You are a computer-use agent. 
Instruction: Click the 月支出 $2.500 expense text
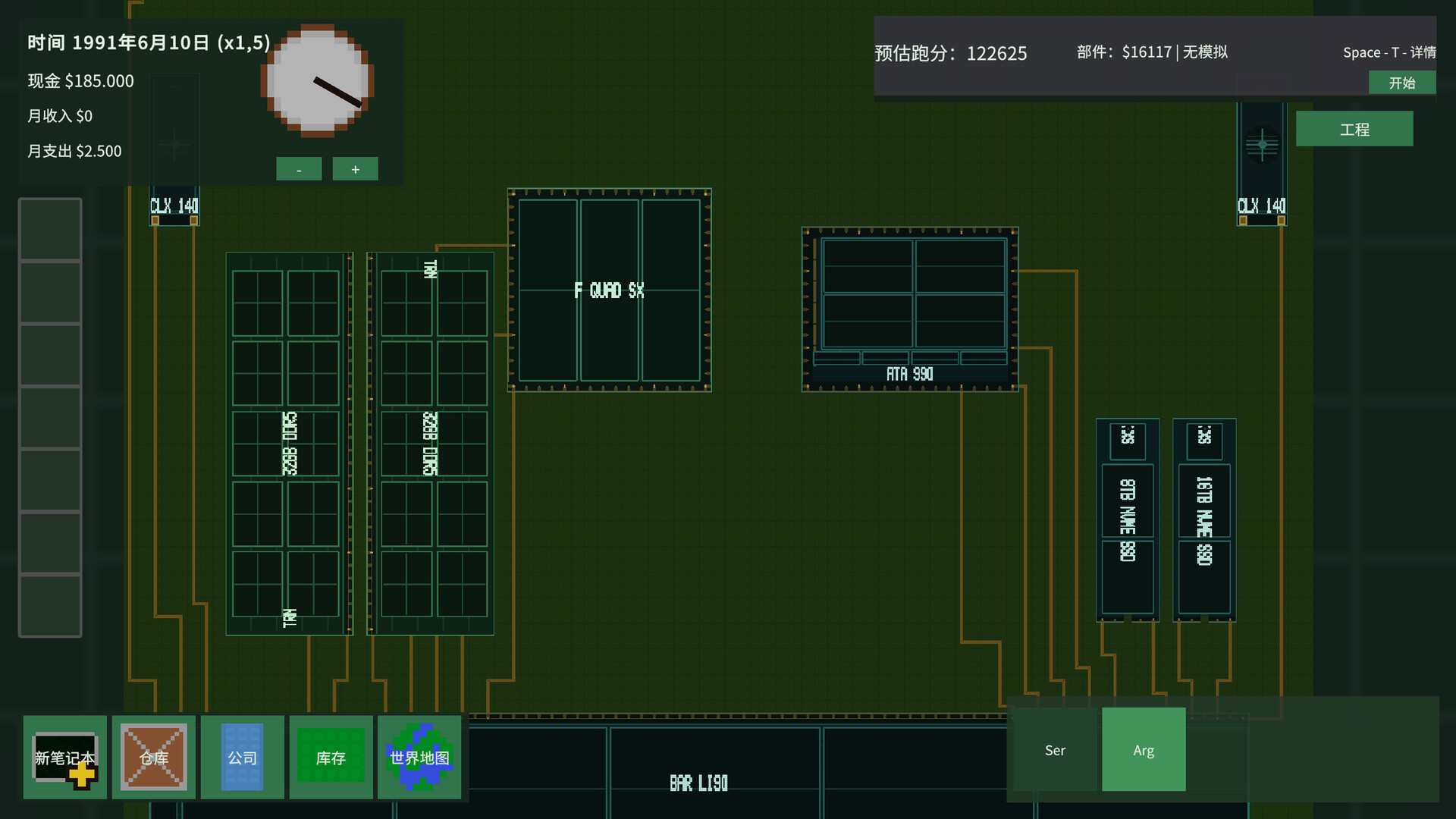[x=74, y=151]
